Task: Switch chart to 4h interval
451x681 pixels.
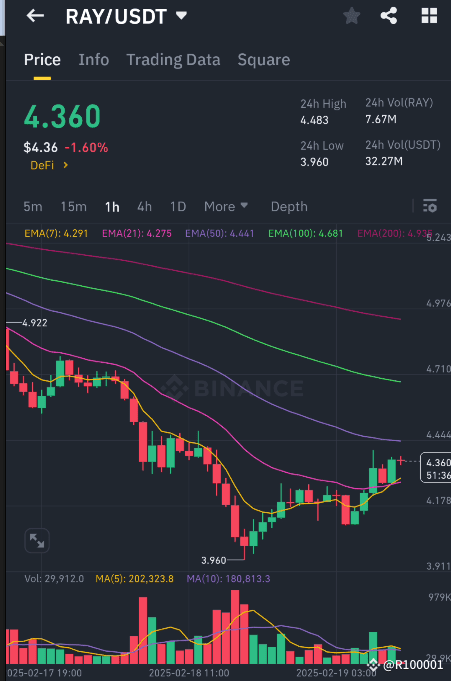Action: click(144, 206)
